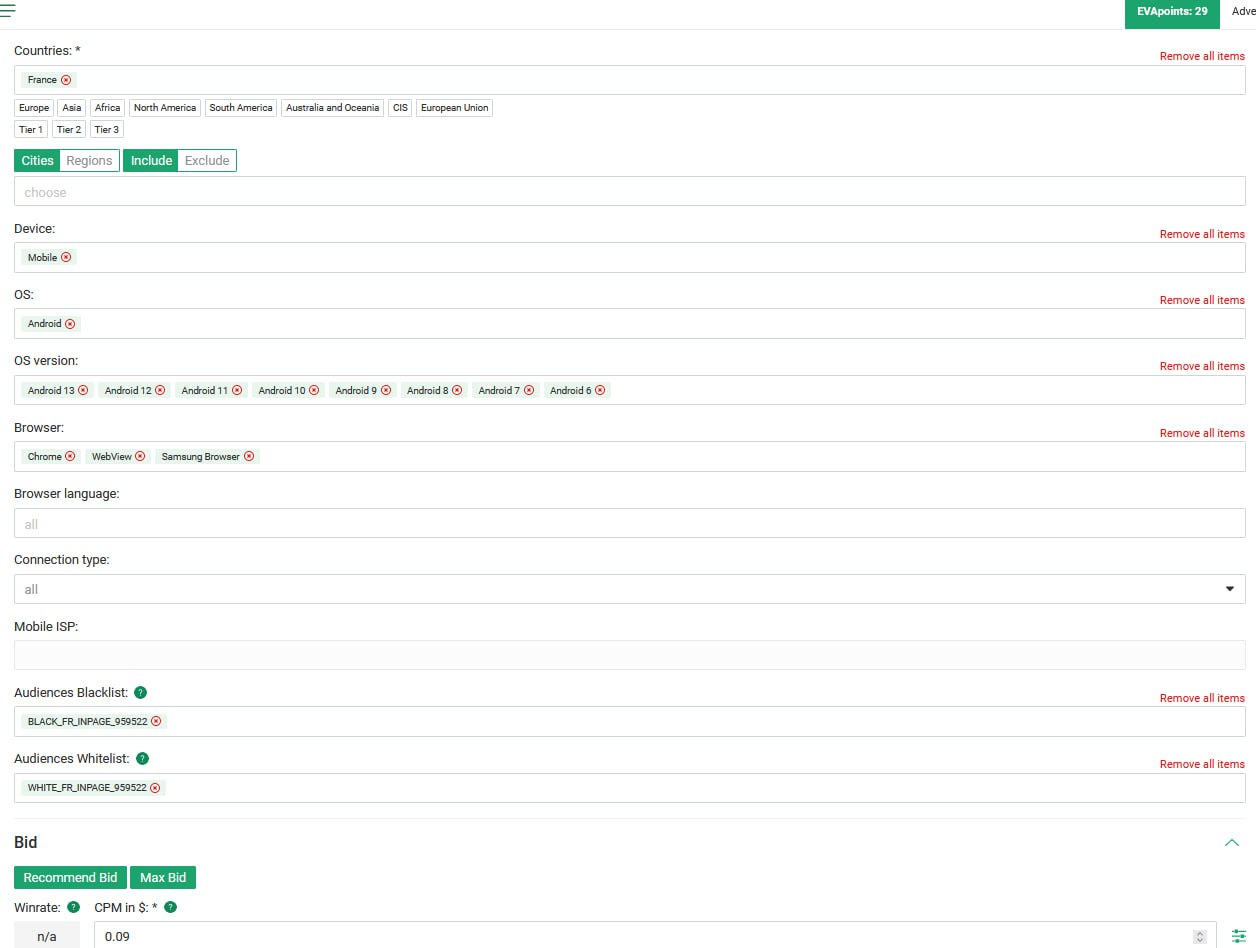The width and height of the screenshot is (1256, 948).
Task: Add CIS country group
Action: tap(401, 108)
